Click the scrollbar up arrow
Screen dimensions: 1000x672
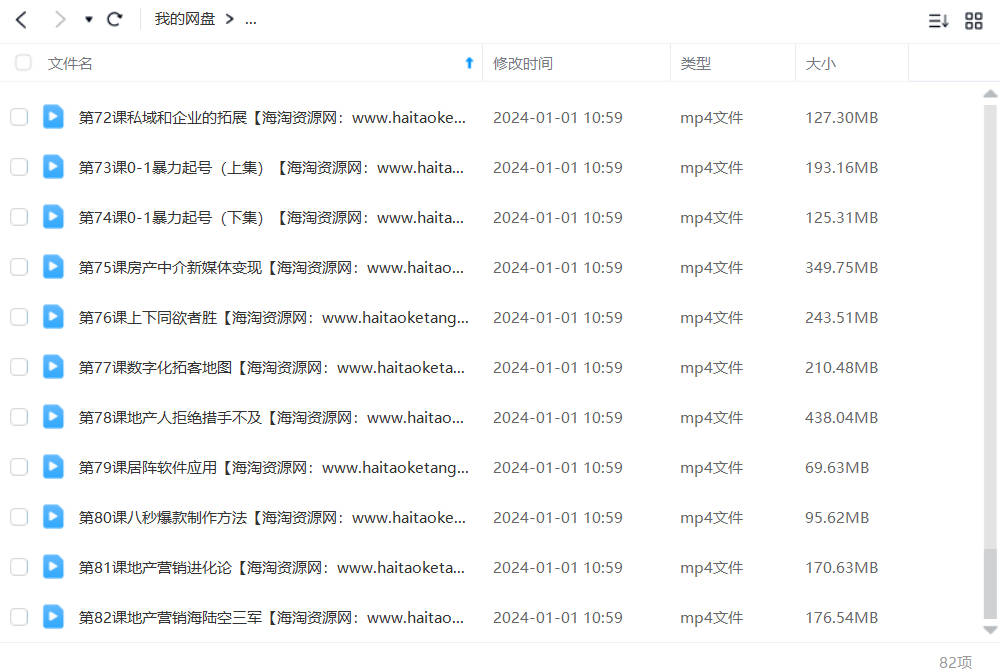[990, 94]
